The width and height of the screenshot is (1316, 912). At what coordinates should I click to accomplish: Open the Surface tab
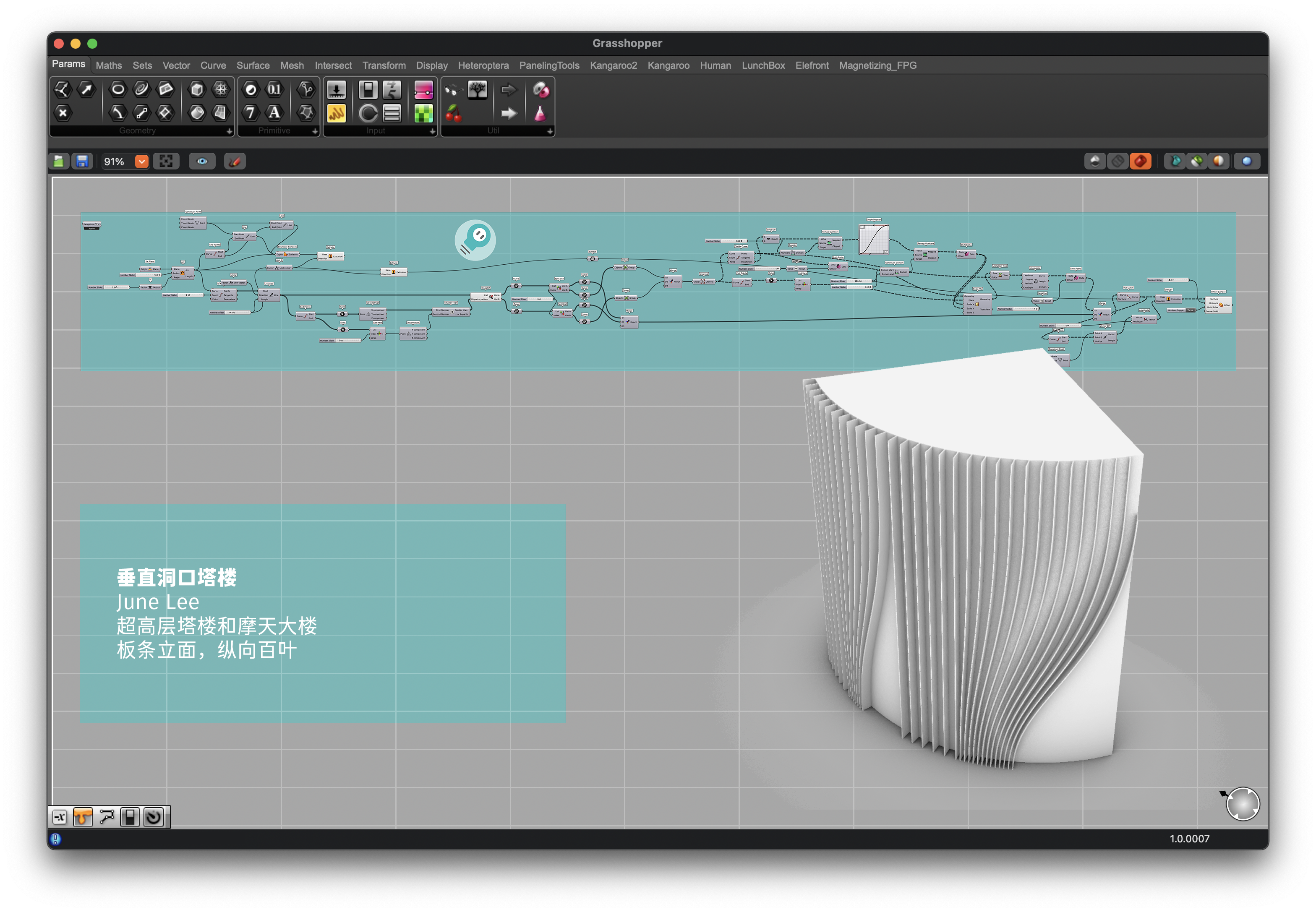tap(253, 66)
